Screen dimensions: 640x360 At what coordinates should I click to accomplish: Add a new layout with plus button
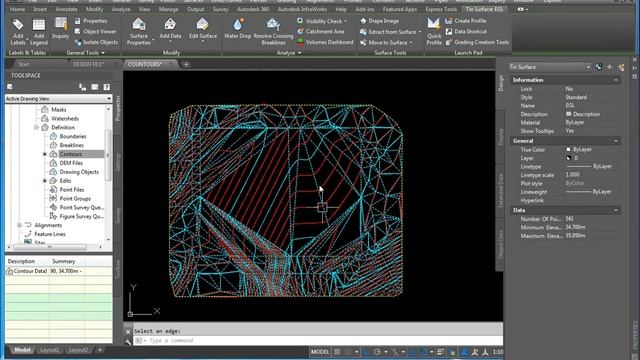click(99, 350)
